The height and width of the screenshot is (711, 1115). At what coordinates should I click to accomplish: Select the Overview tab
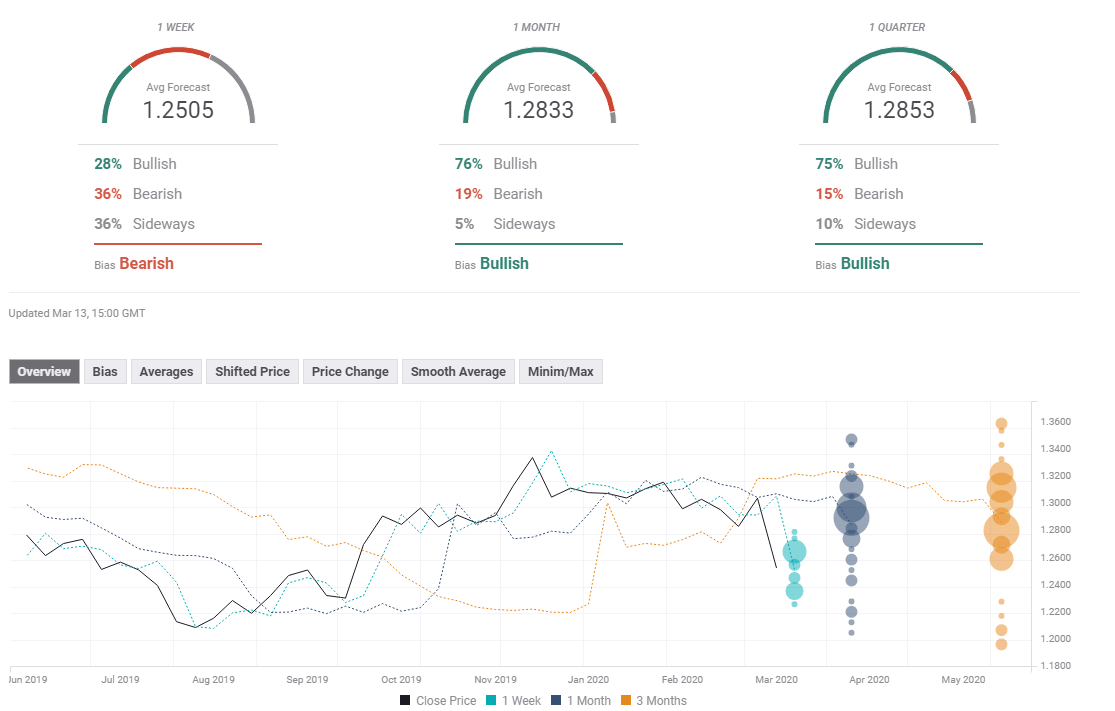(x=43, y=371)
